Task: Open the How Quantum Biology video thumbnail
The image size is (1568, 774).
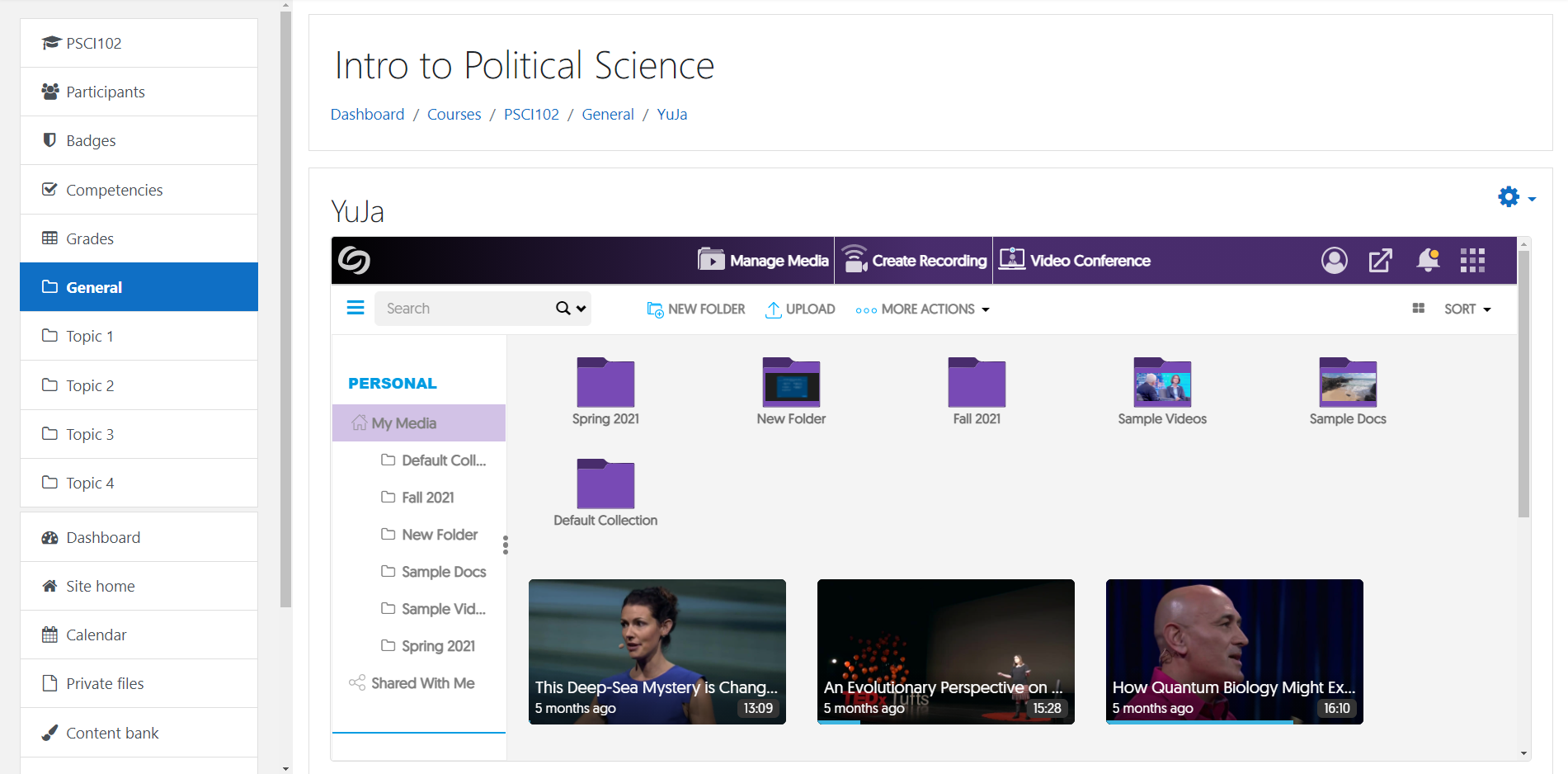Action: [x=1234, y=651]
